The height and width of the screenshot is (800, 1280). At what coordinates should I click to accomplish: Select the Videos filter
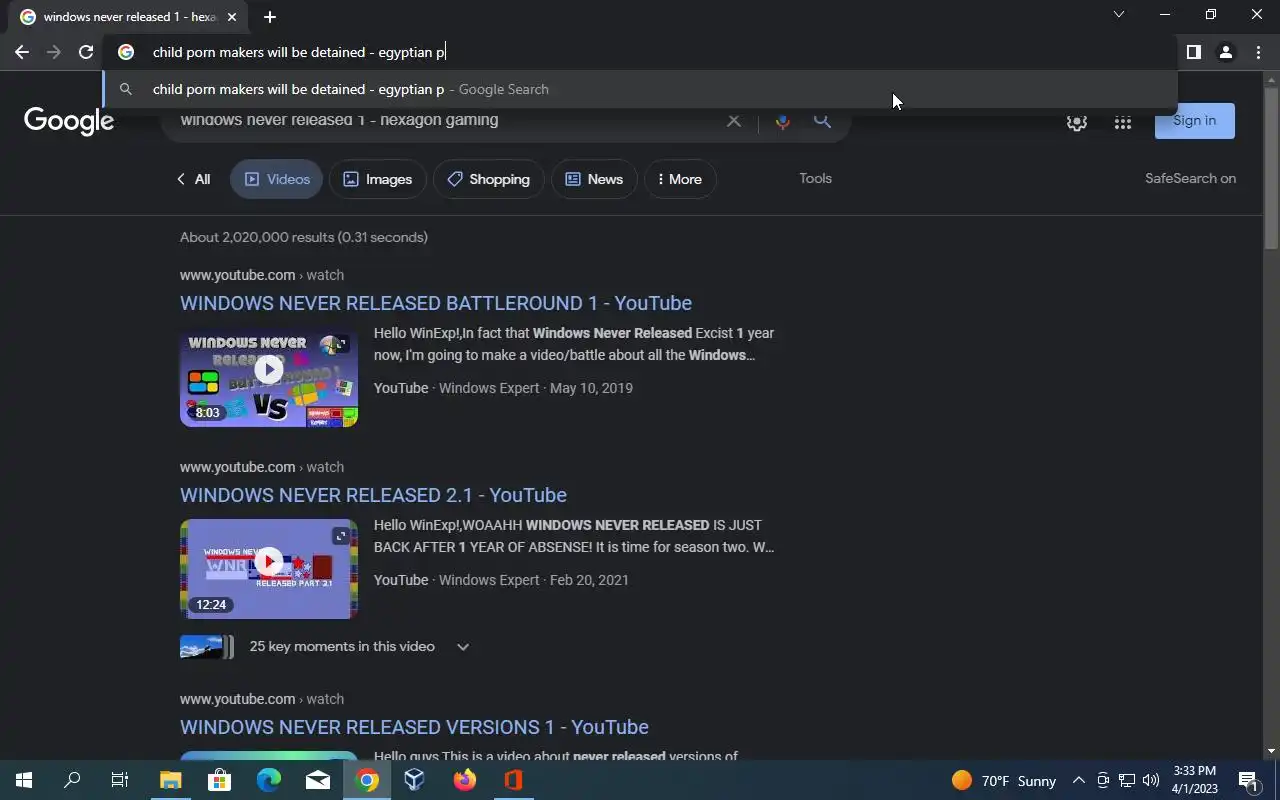277,179
